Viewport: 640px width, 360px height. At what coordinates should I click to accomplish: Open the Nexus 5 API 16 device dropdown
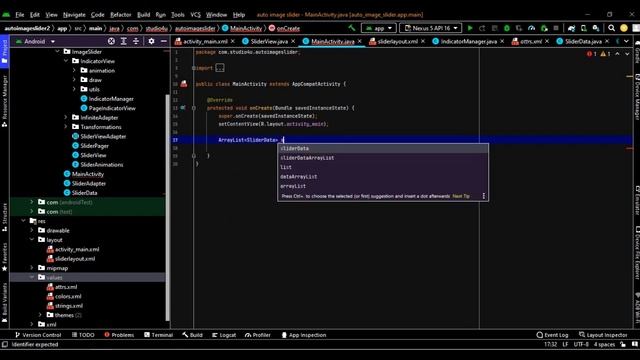pos(431,28)
